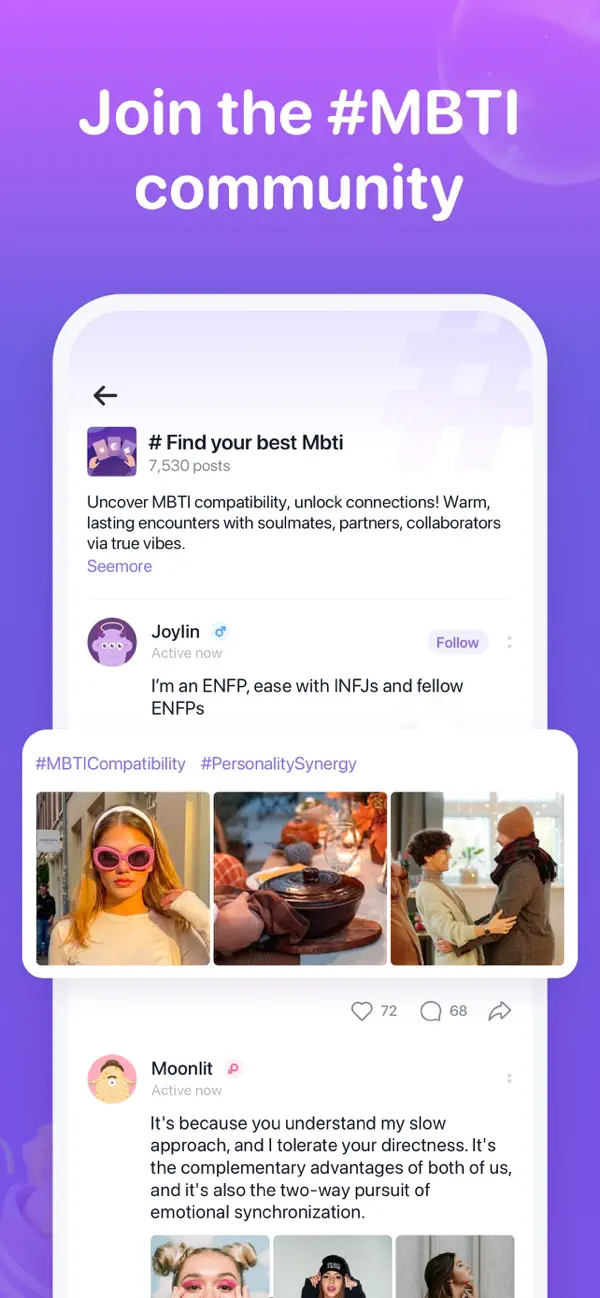Open comments via the speech bubble icon
Screen dimensions: 600x1298
431,1011
